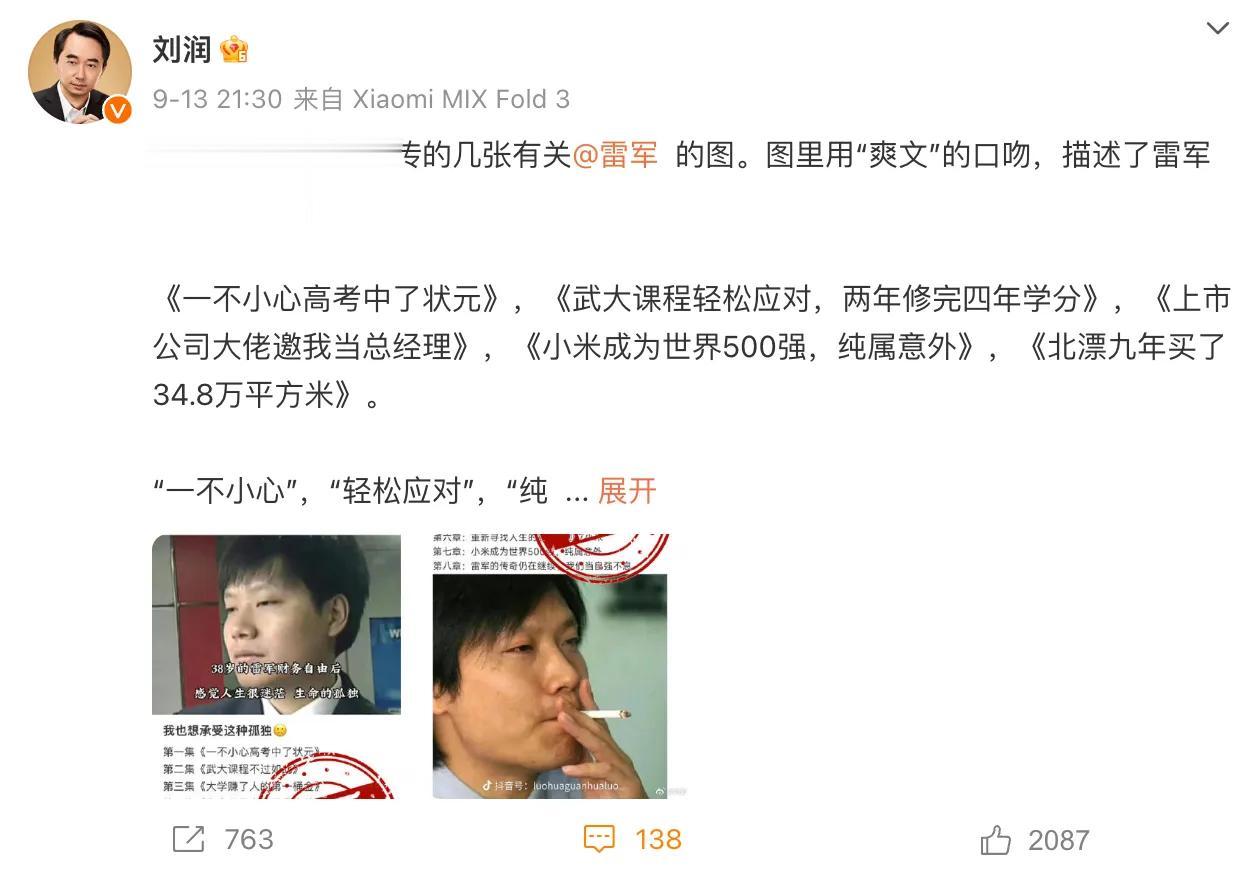Click the repost share icon
The image size is (1248, 890).
click(188, 839)
